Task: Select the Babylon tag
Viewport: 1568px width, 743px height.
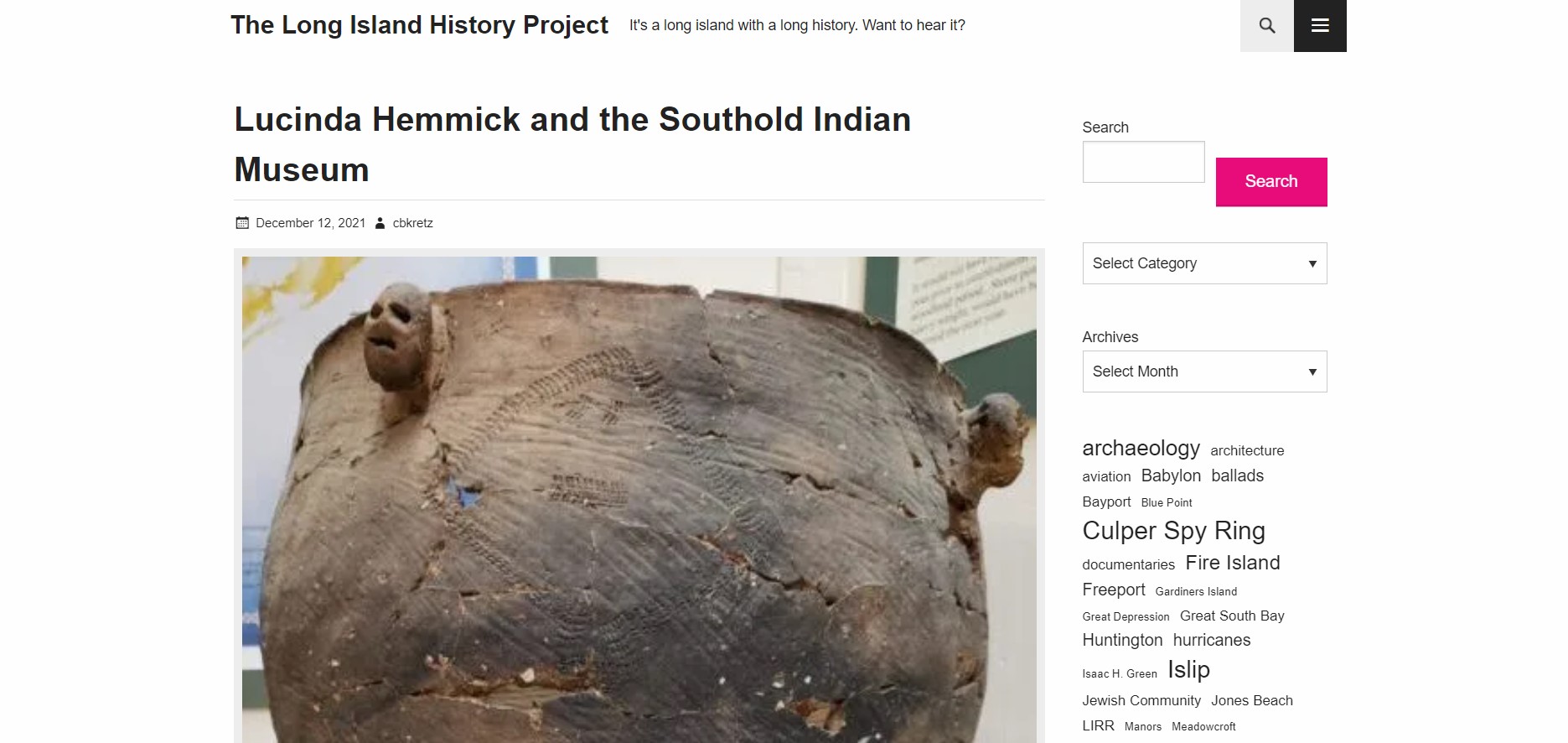Action: tap(1171, 475)
